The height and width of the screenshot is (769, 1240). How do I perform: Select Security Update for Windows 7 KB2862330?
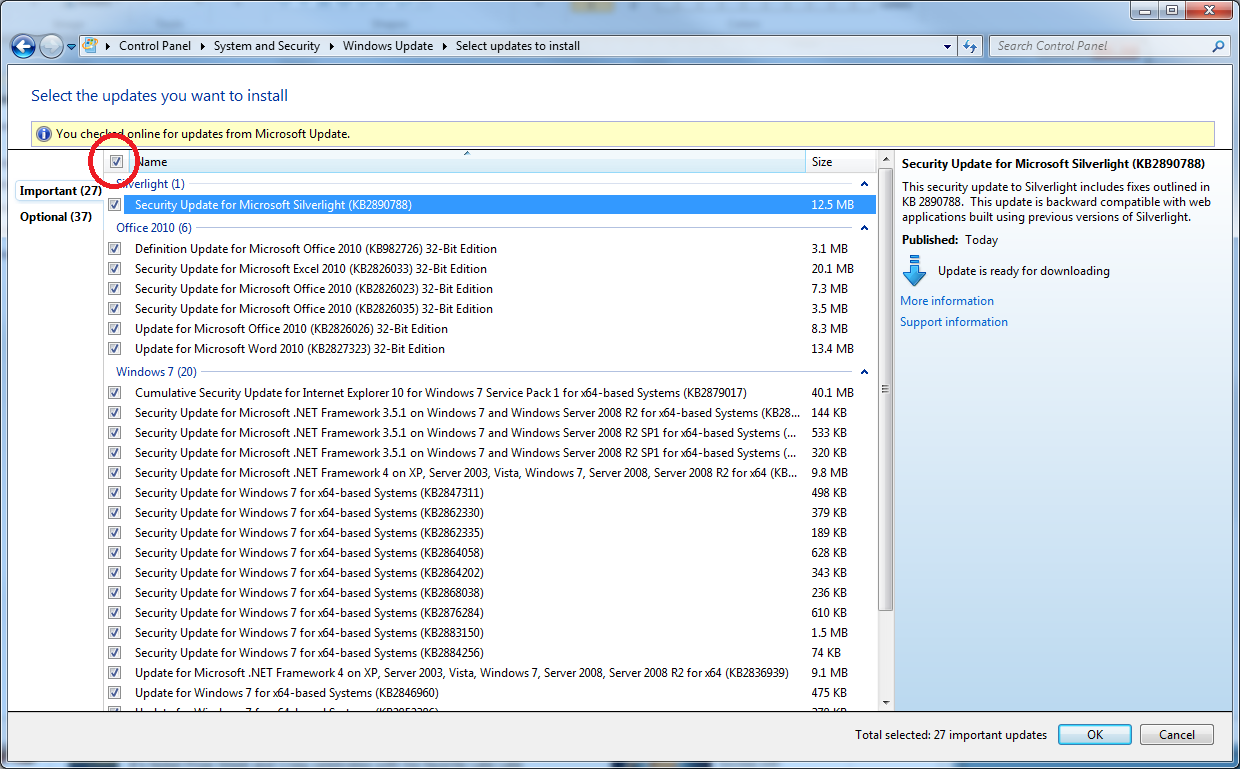coord(491,513)
